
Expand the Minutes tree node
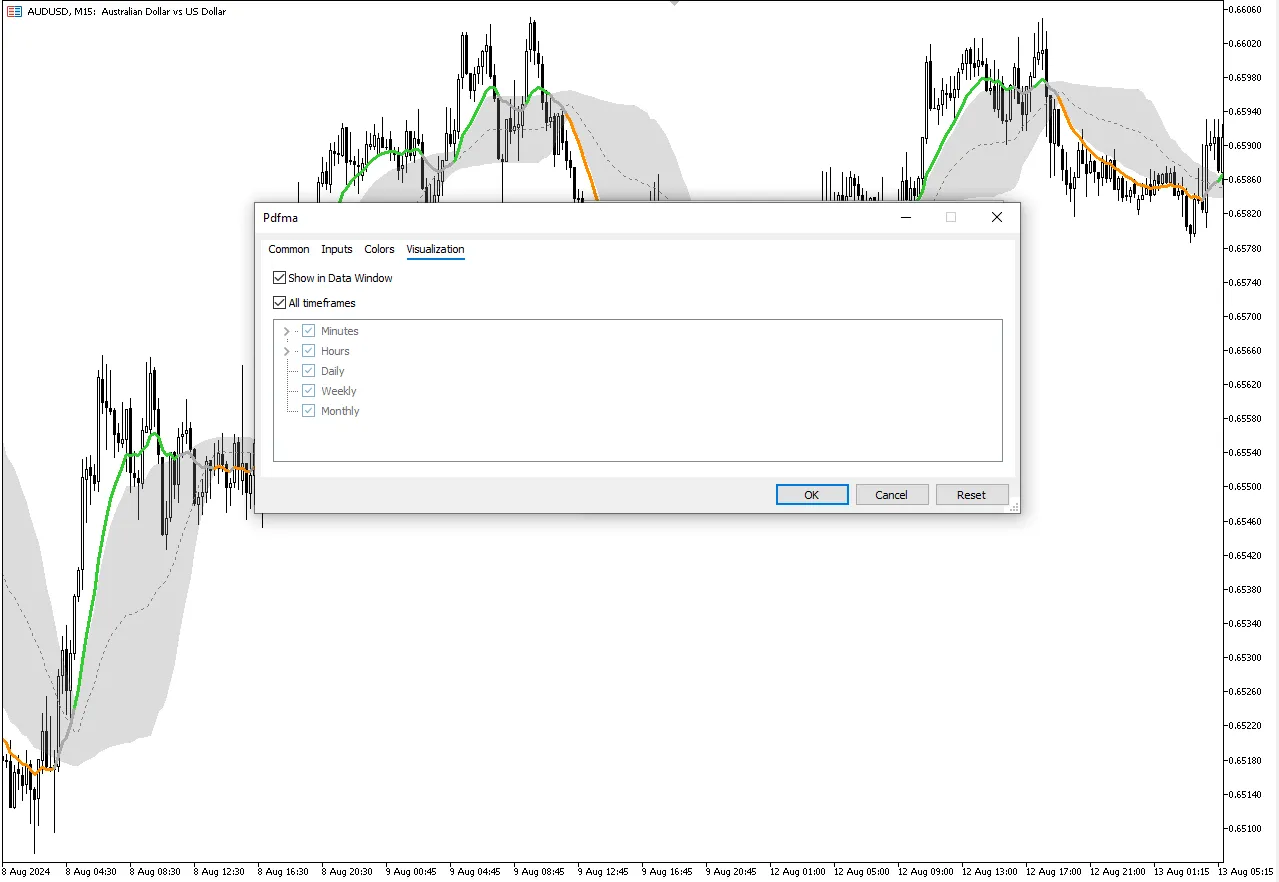(x=287, y=331)
